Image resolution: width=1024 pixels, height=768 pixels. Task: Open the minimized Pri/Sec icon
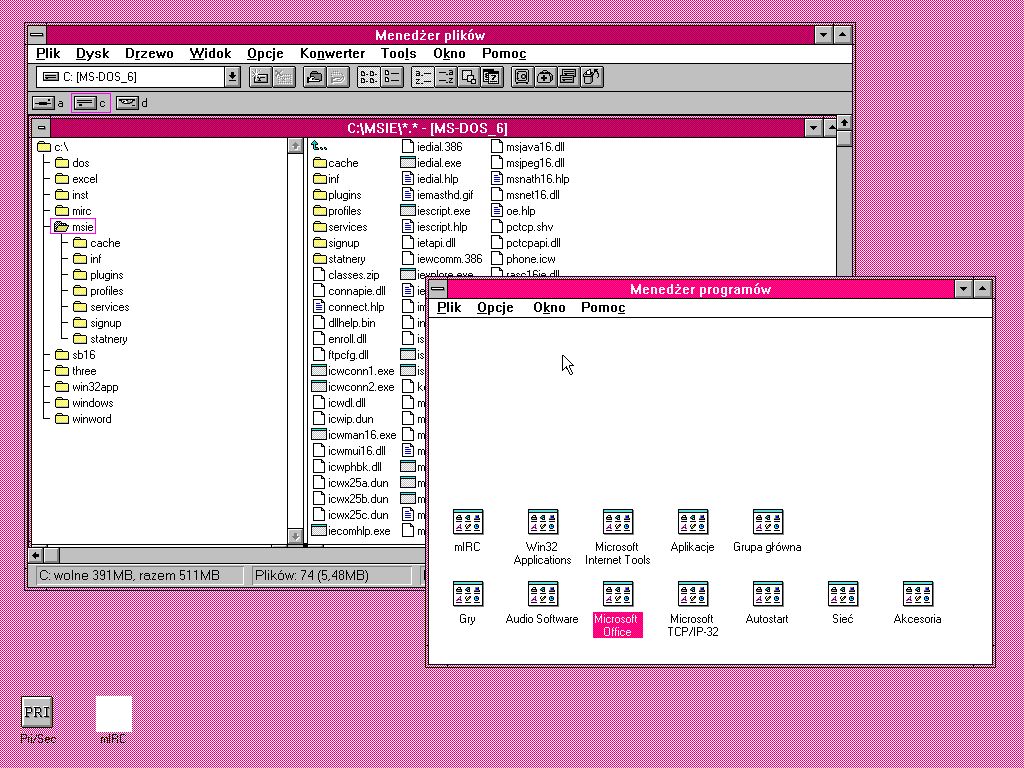point(37,710)
